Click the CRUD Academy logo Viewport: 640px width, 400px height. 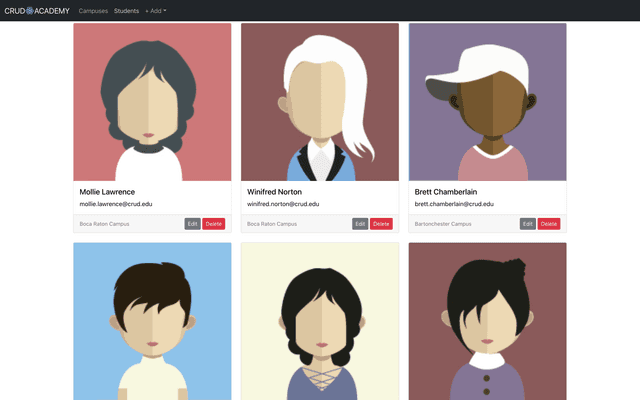pyautogui.click(x=36, y=10)
